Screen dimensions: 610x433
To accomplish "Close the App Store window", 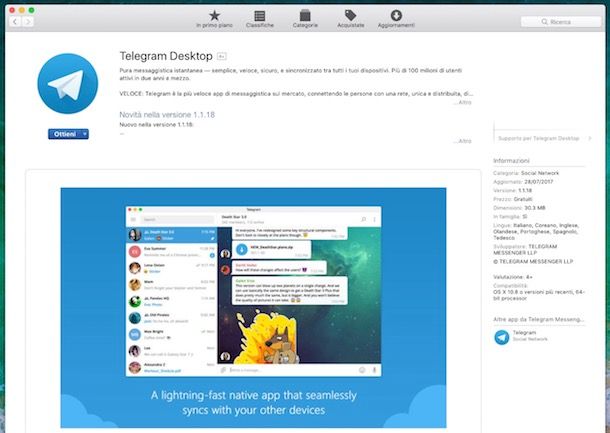I will pos(12,10).
